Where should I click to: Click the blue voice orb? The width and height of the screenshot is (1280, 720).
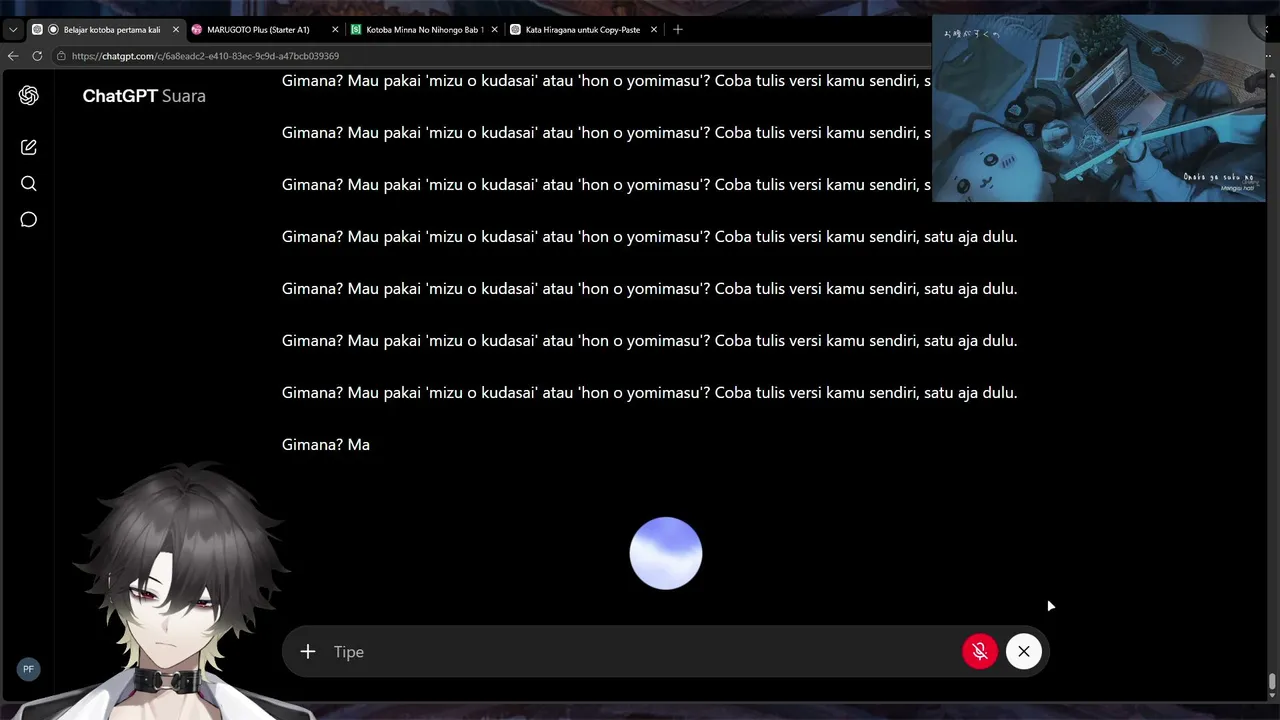(x=666, y=553)
